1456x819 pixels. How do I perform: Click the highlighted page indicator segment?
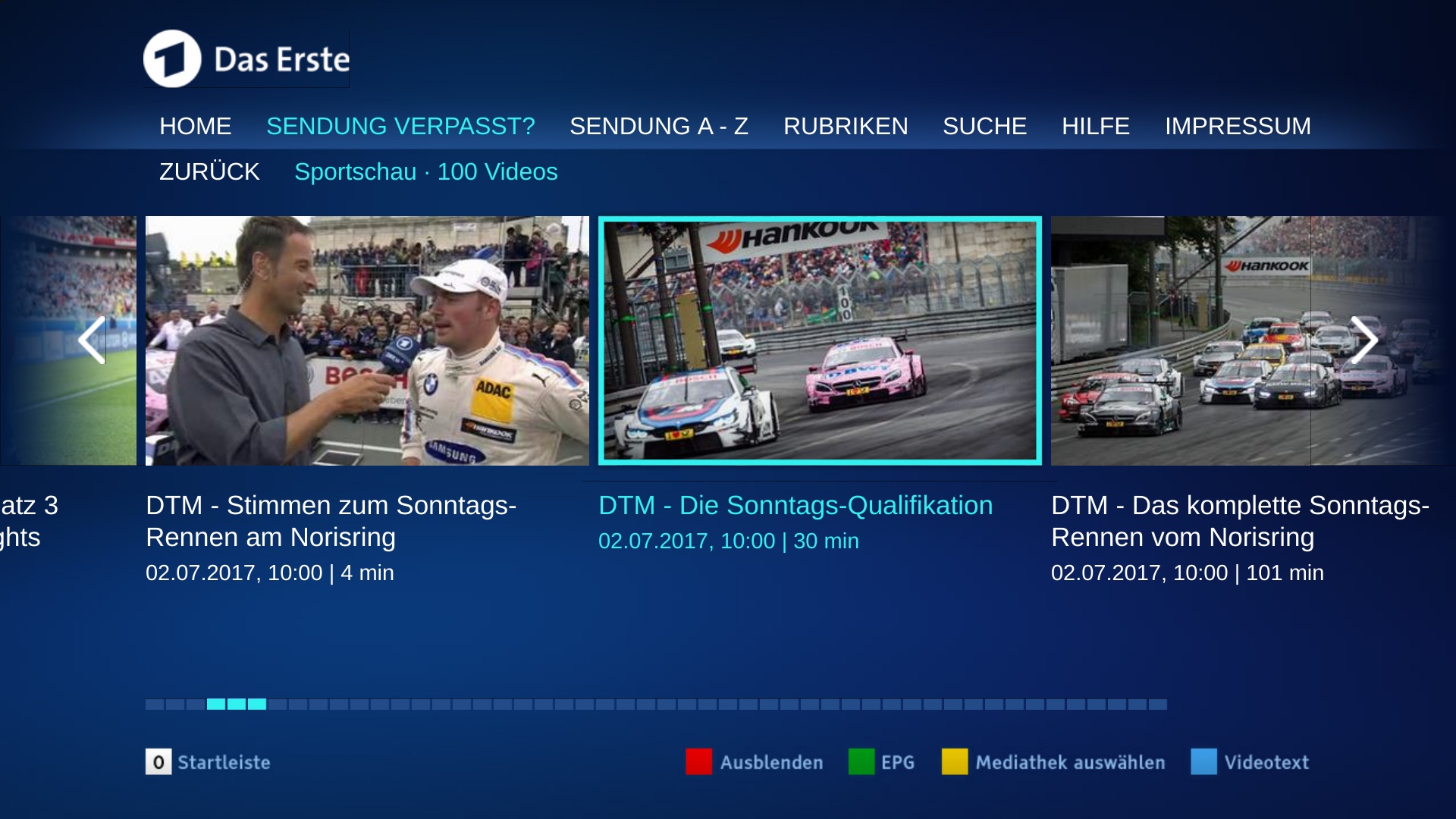237,704
